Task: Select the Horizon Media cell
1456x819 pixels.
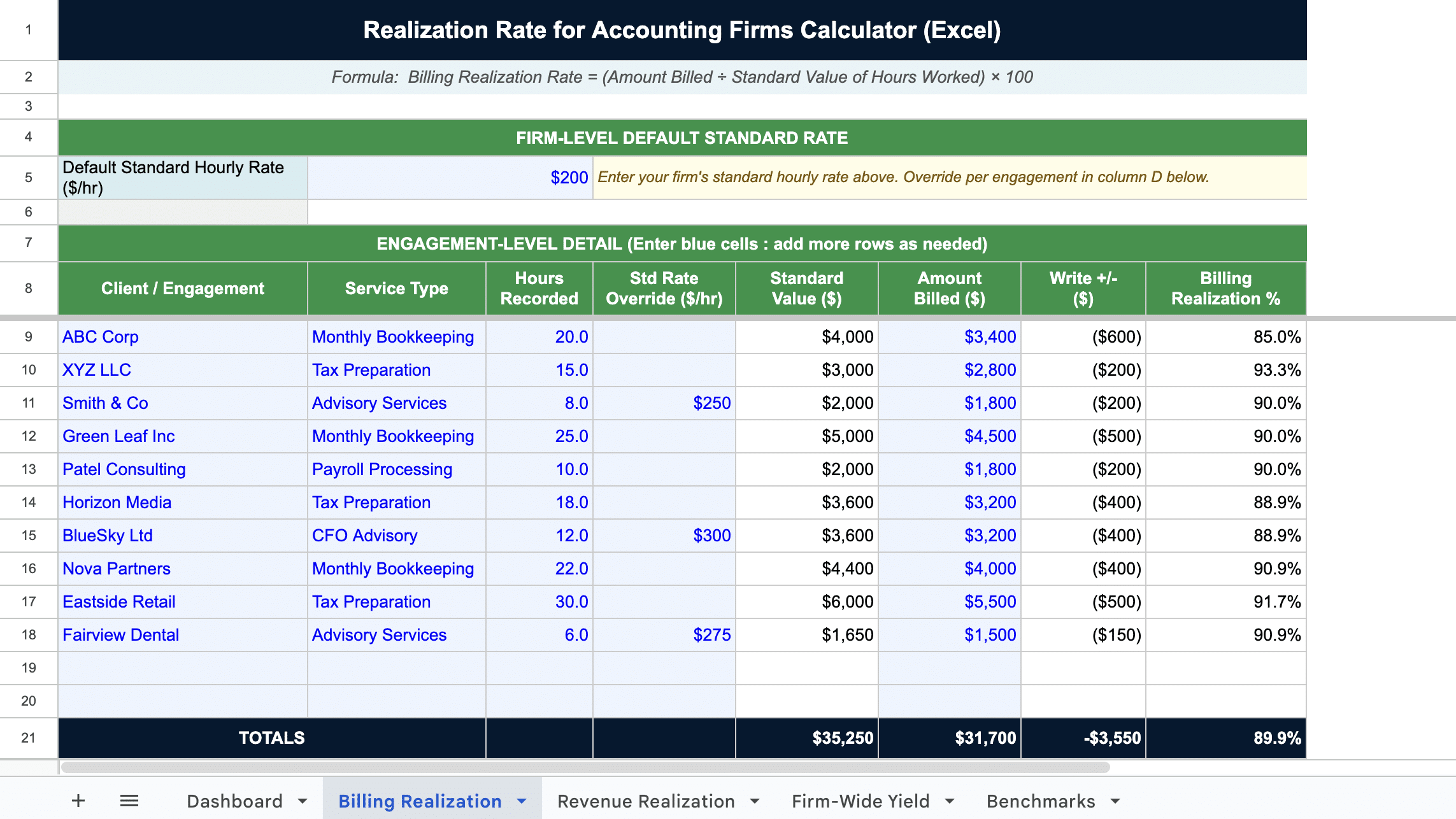Action: pos(183,502)
